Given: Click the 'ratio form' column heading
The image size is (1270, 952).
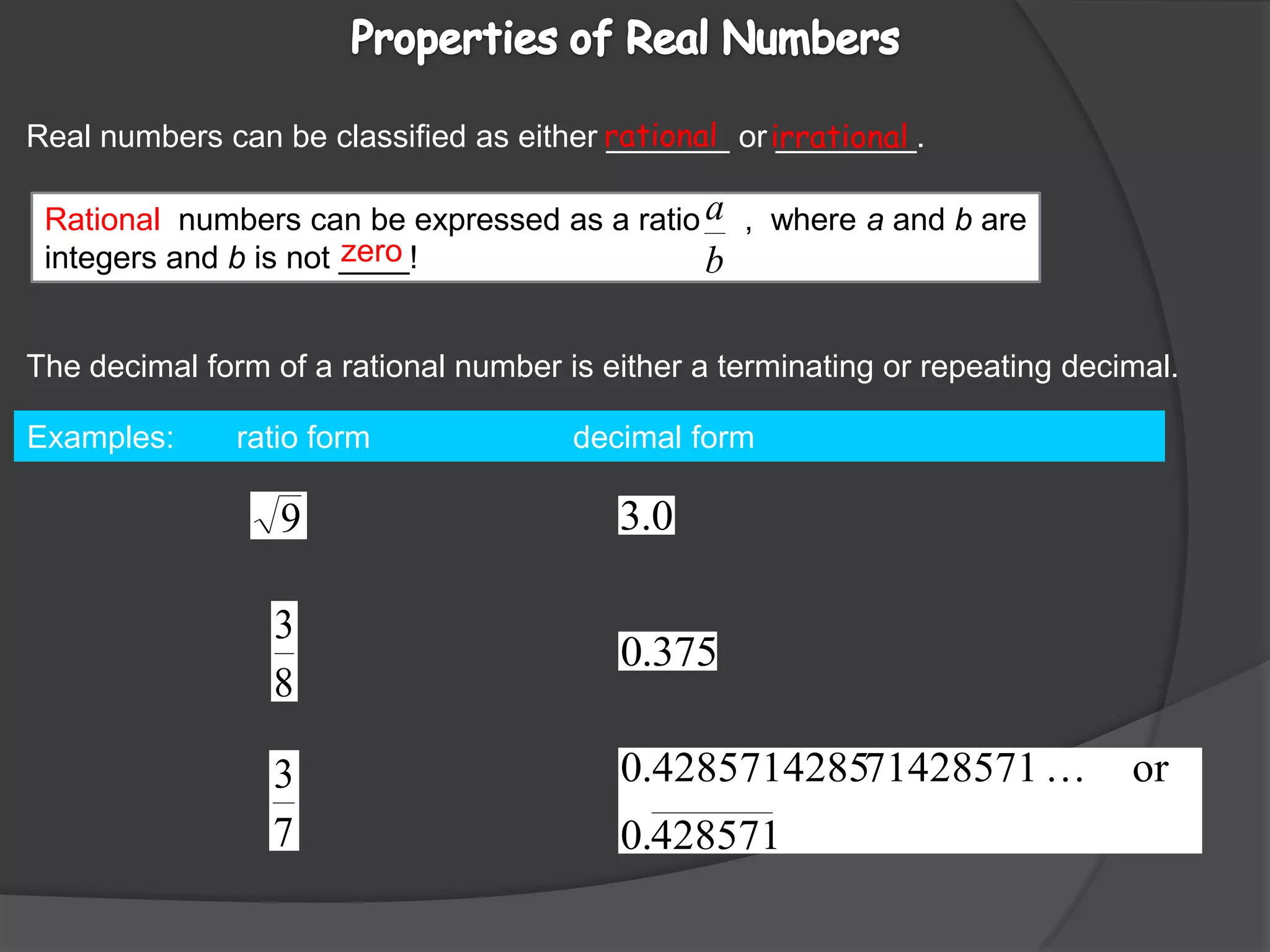Looking at the screenshot, I should tap(303, 437).
